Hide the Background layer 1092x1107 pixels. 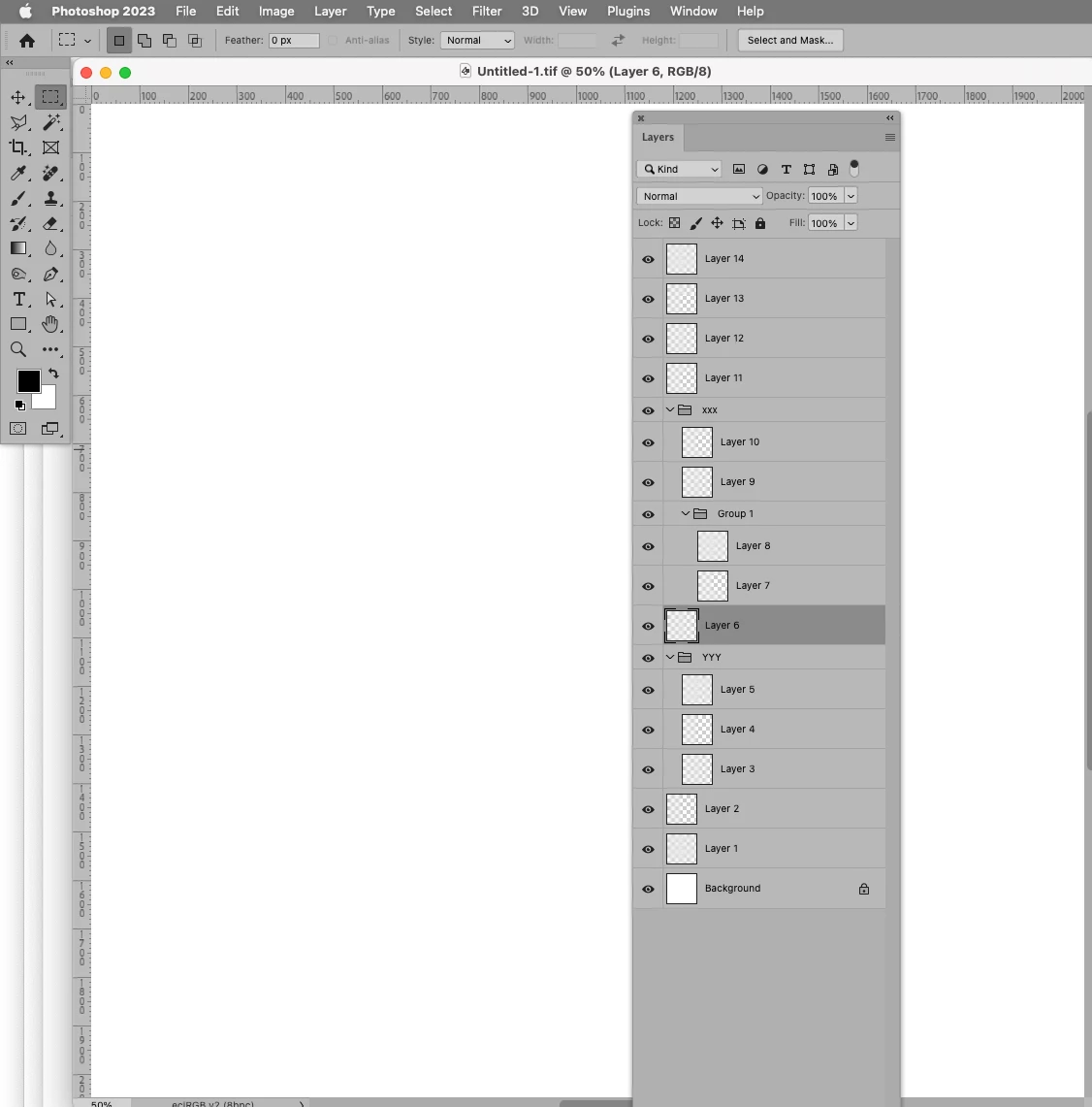coord(648,889)
